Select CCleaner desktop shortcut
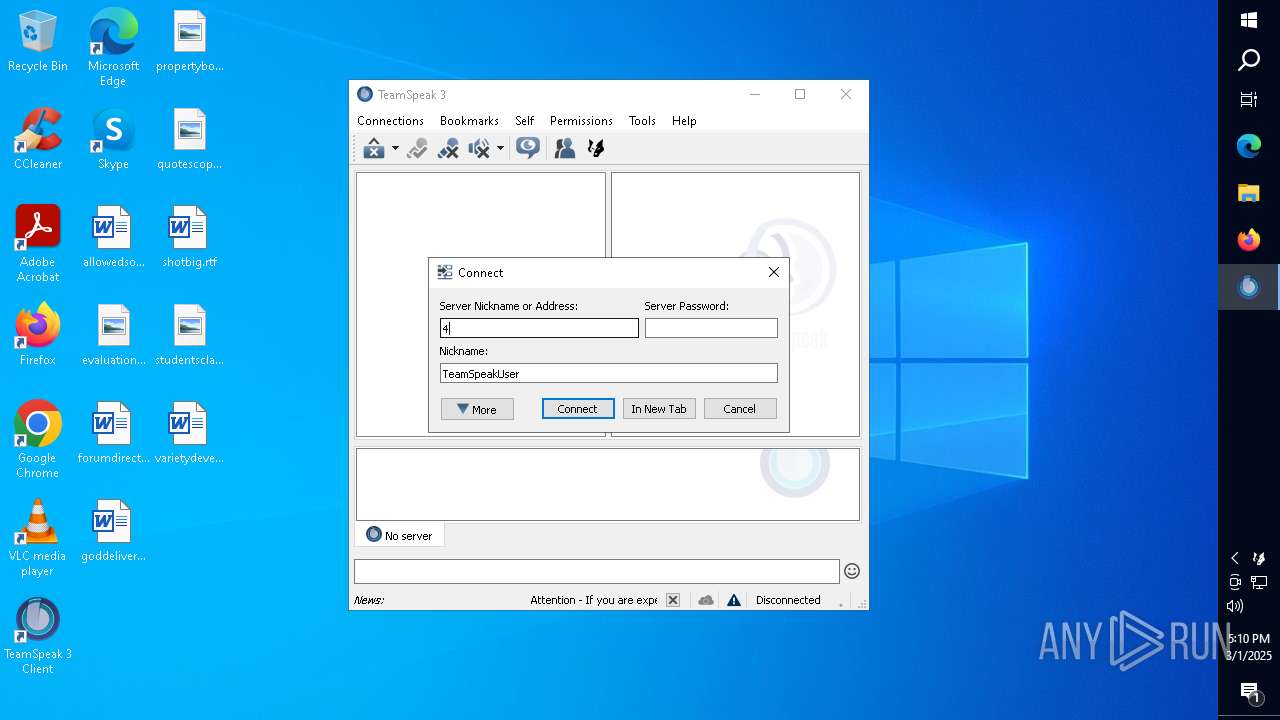This screenshot has width=1280, height=720. coord(38,139)
